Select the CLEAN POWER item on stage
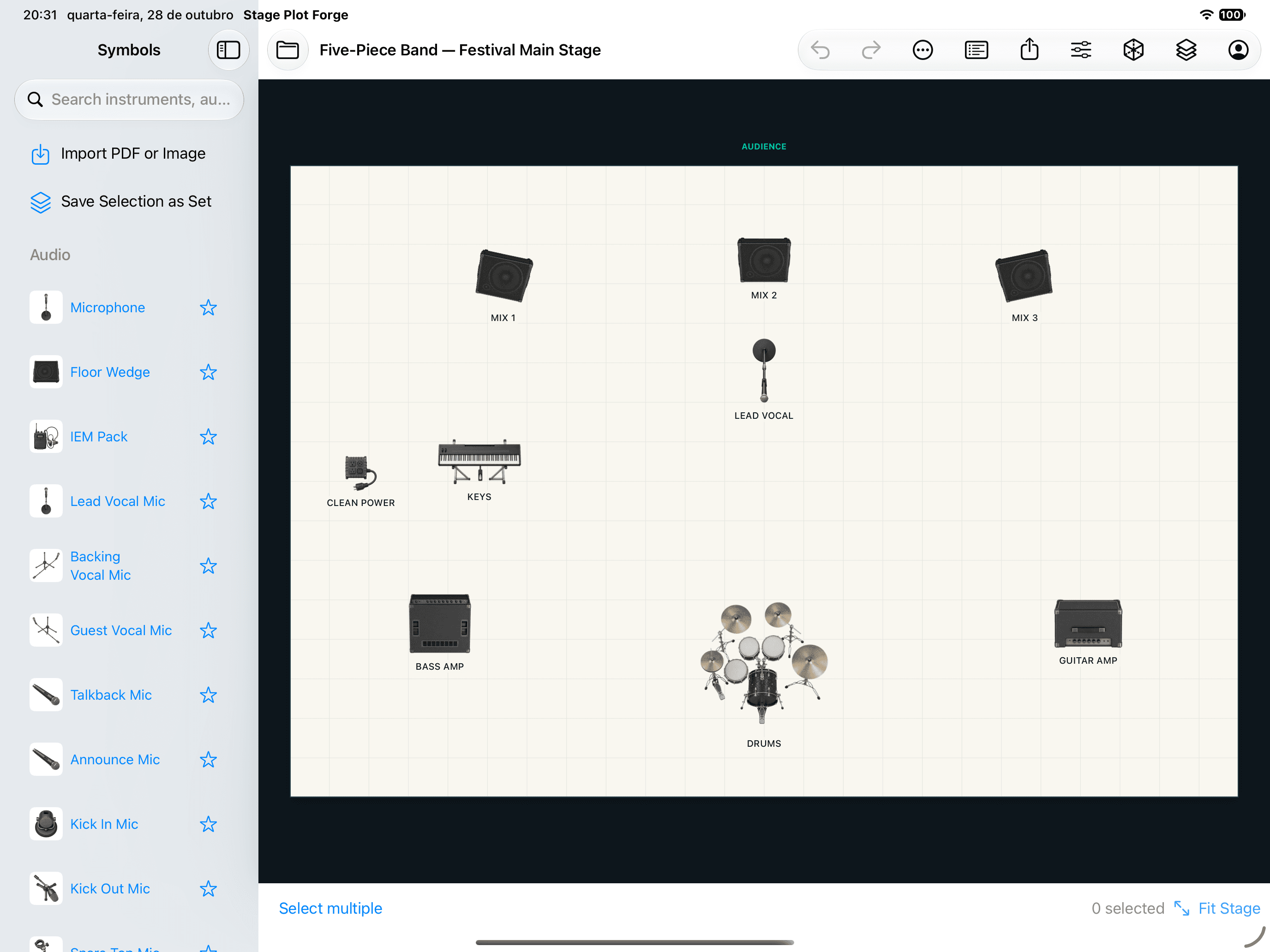 [x=360, y=474]
